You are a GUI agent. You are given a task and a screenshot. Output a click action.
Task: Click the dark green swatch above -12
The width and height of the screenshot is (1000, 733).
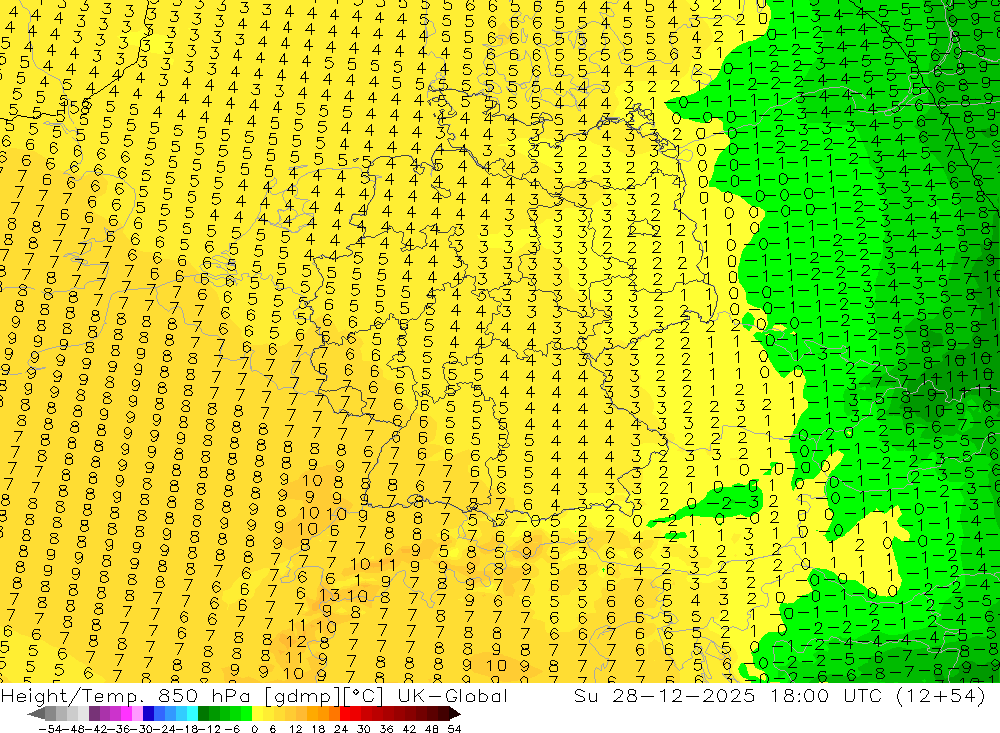(x=203, y=714)
